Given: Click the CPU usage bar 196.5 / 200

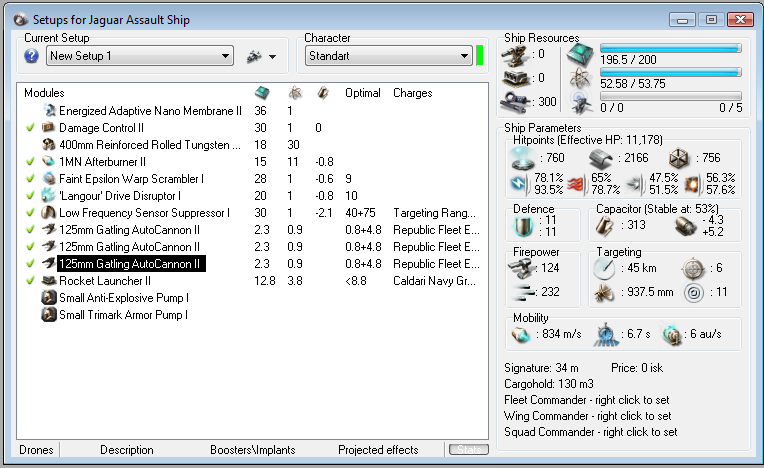Looking at the screenshot, I should click(671, 48).
